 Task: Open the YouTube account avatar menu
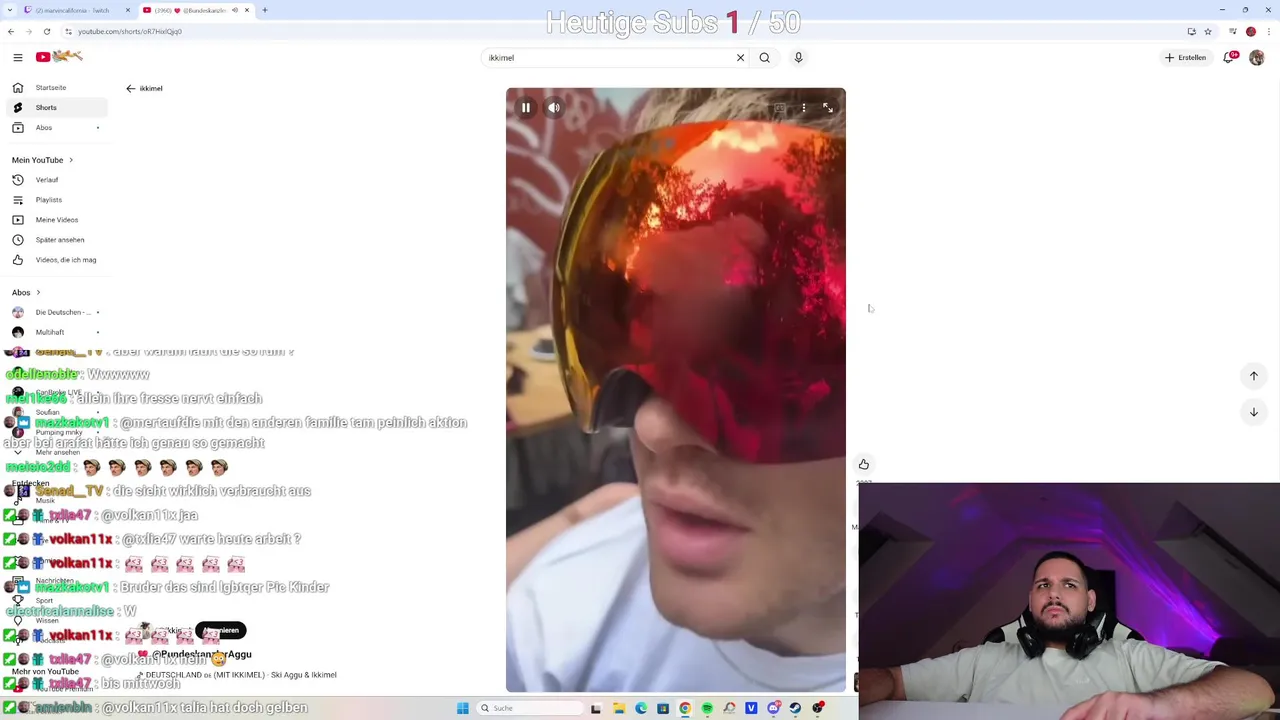point(1257,58)
